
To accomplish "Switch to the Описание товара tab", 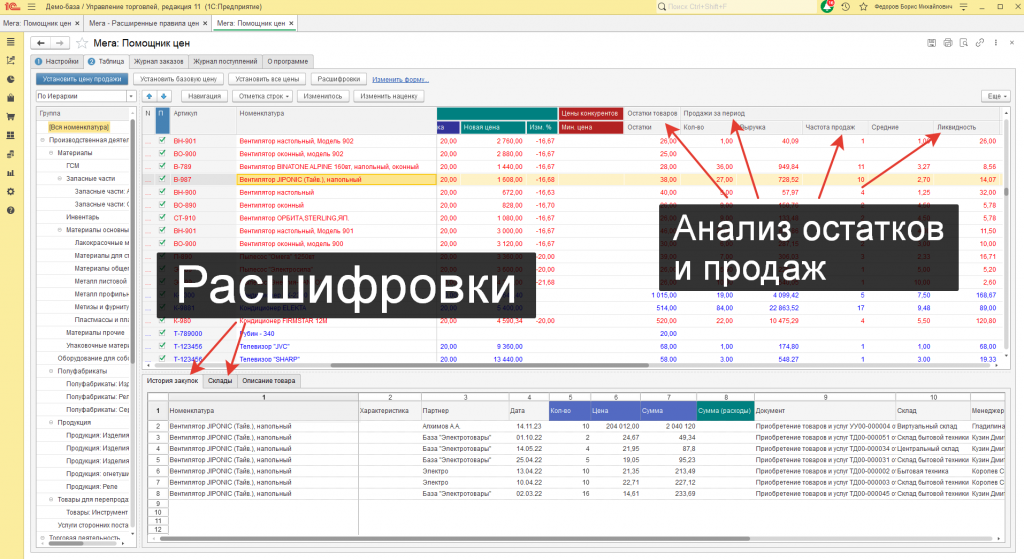I will click(268, 381).
